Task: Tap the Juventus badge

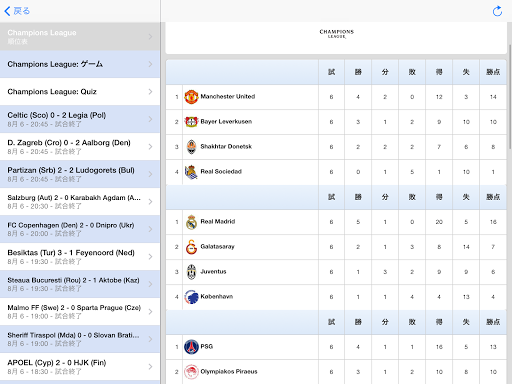Action: 191,272
